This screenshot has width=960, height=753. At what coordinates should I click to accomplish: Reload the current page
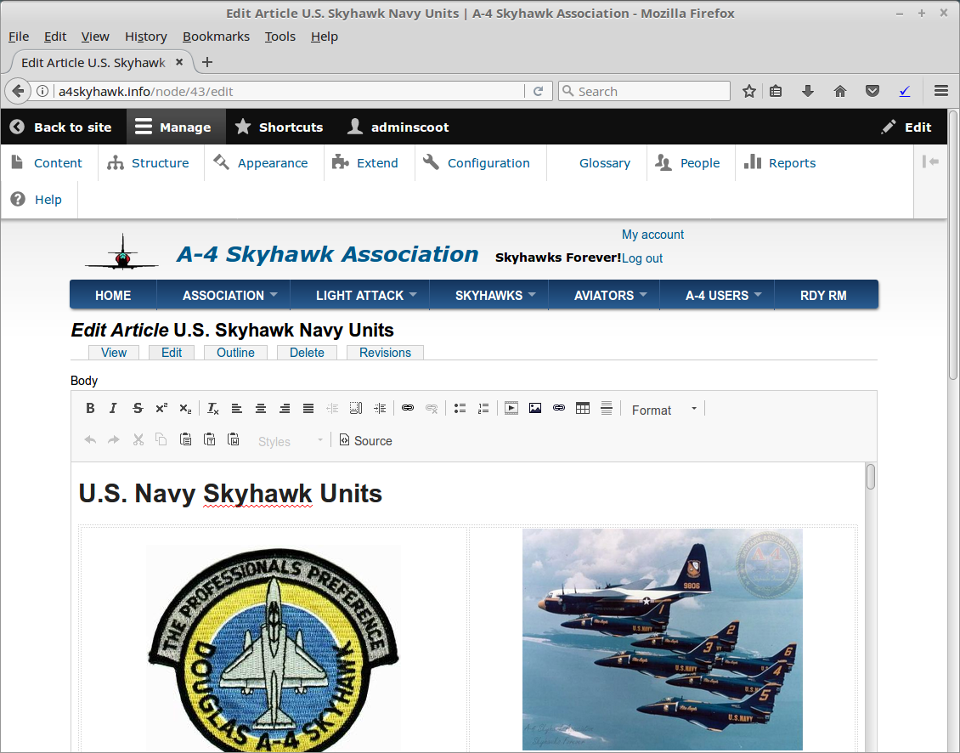pyautogui.click(x=538, y=91)
